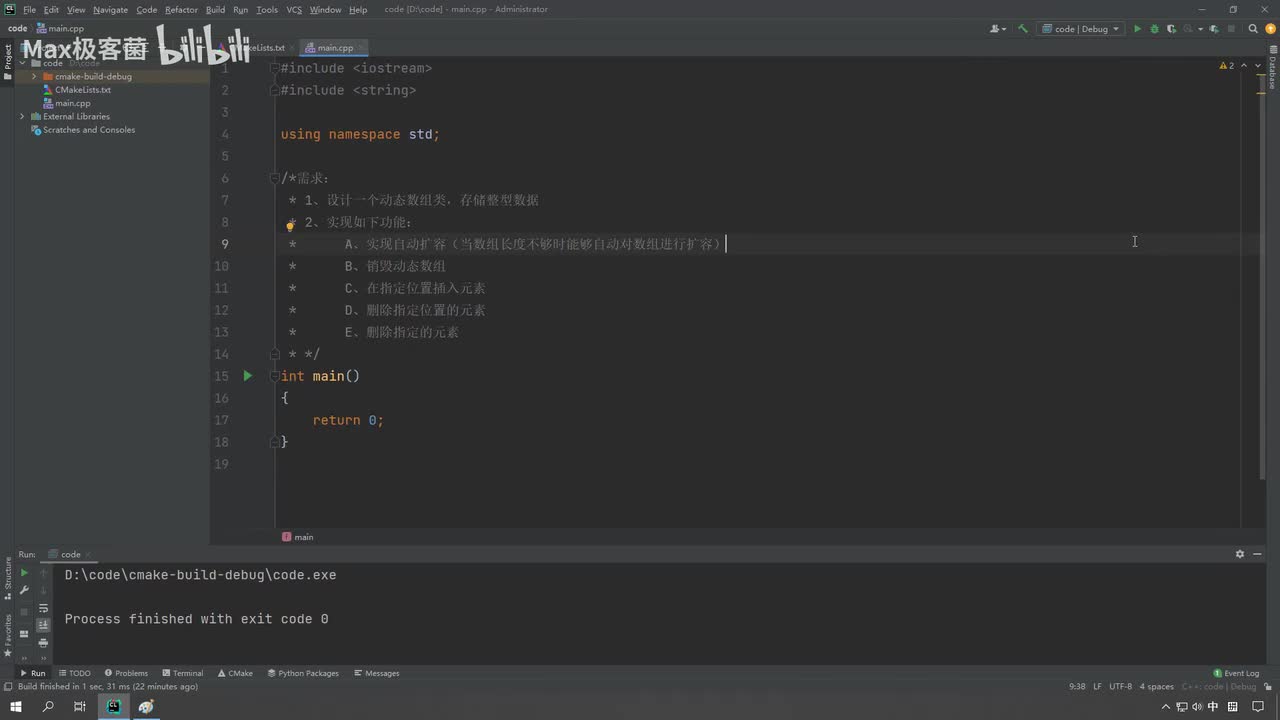This screenshot has width=1280, height=720.
Task: Toggle scroll to end in Run console
Action: 43,625
